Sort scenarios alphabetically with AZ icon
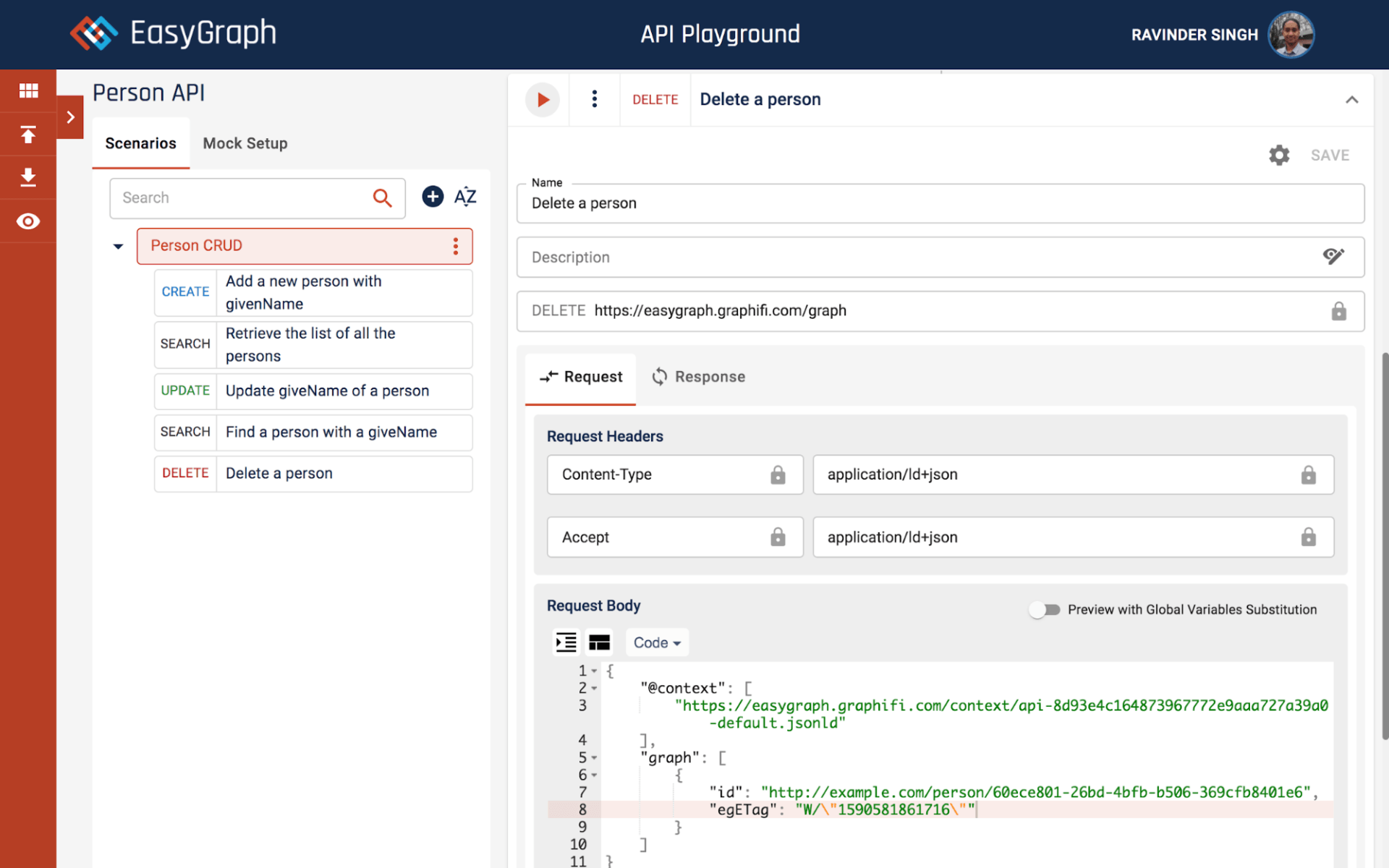The height and width of the screenshot is (868, 1389). [x=465, y=197]
